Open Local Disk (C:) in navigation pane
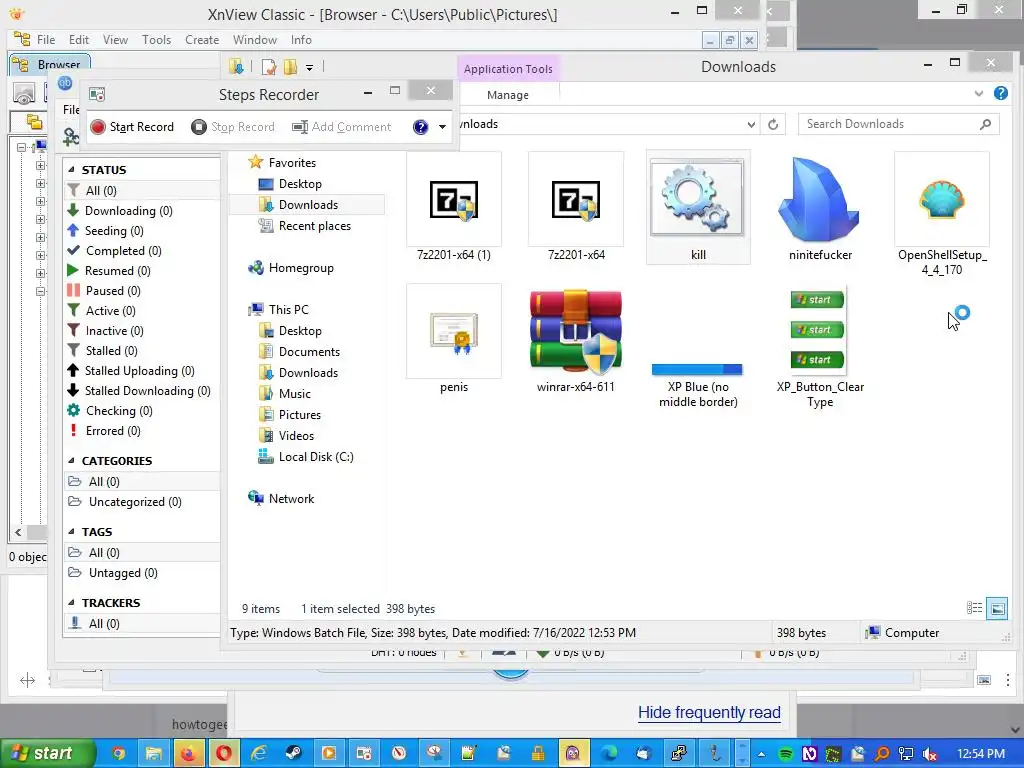 pos(316,456)
